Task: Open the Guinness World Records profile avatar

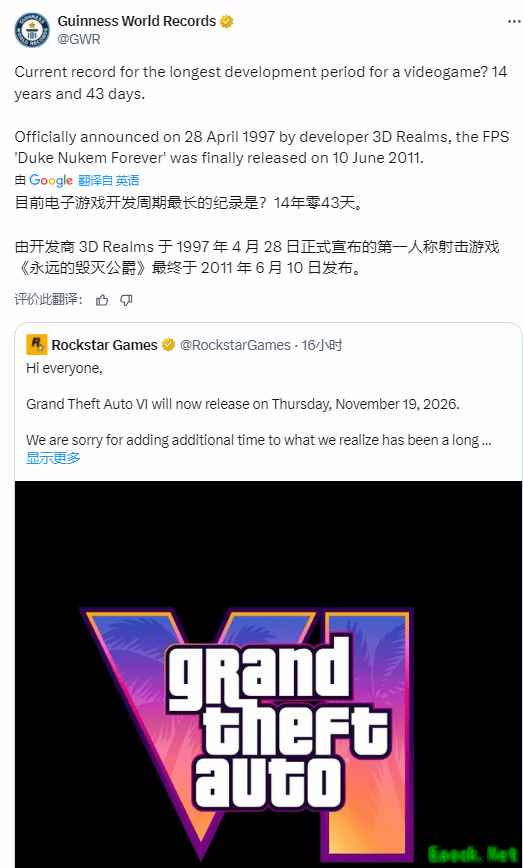Action: point(32,30)
